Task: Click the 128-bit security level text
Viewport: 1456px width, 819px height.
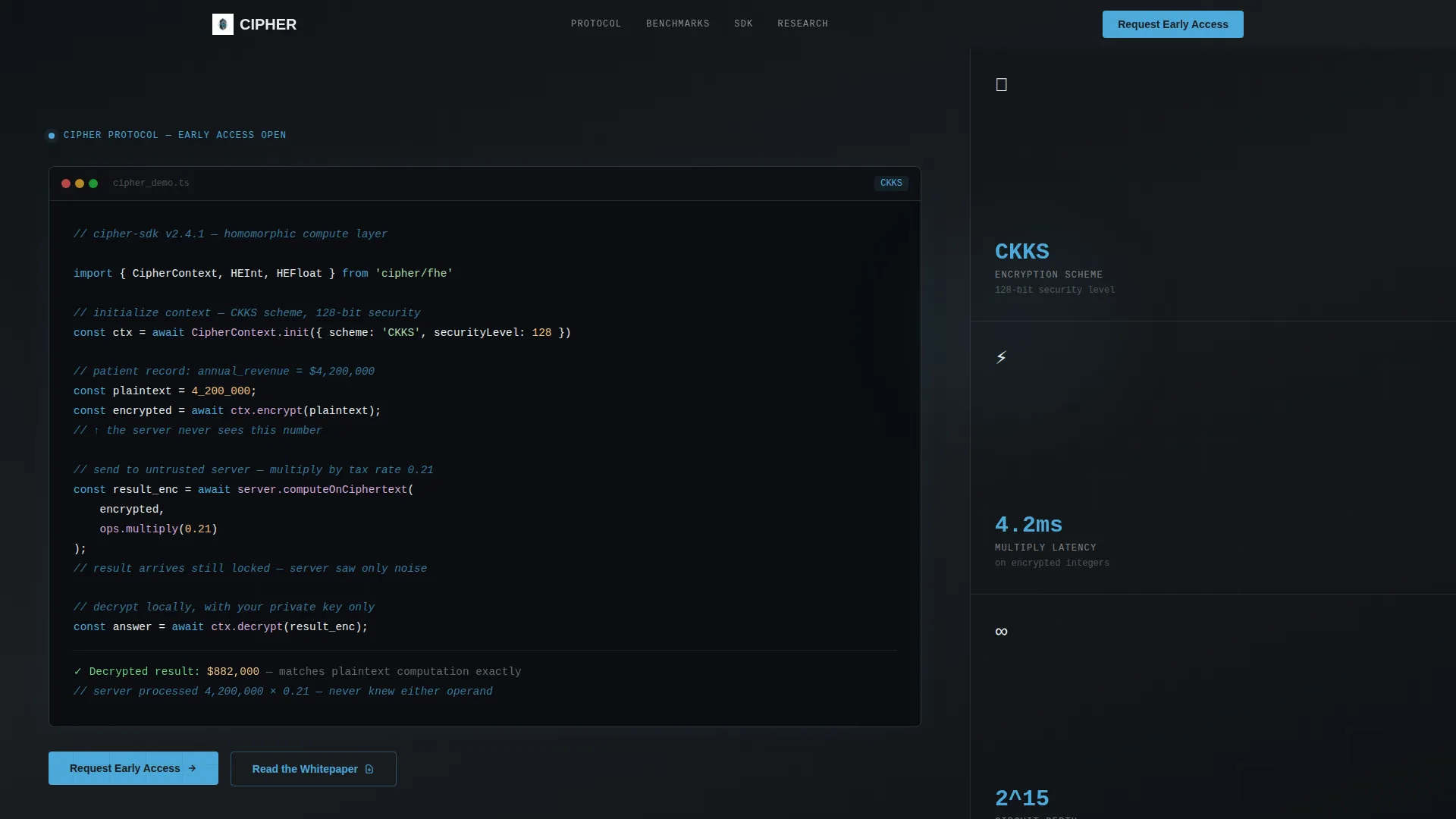Action: (1055, 290)
